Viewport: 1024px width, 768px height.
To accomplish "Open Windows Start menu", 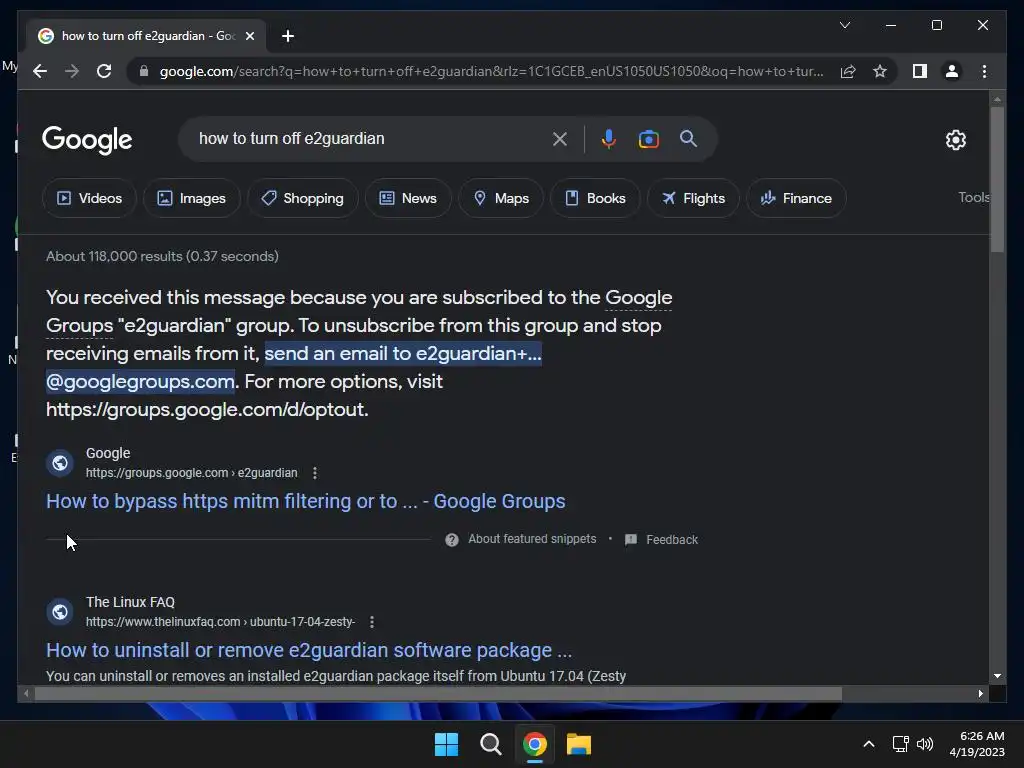I will (x=447, y=744).
